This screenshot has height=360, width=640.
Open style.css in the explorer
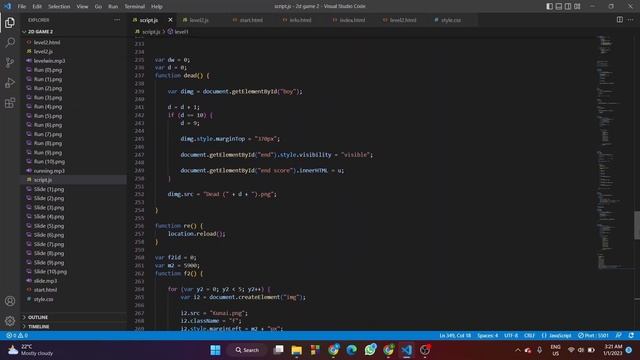coord(73,299)
